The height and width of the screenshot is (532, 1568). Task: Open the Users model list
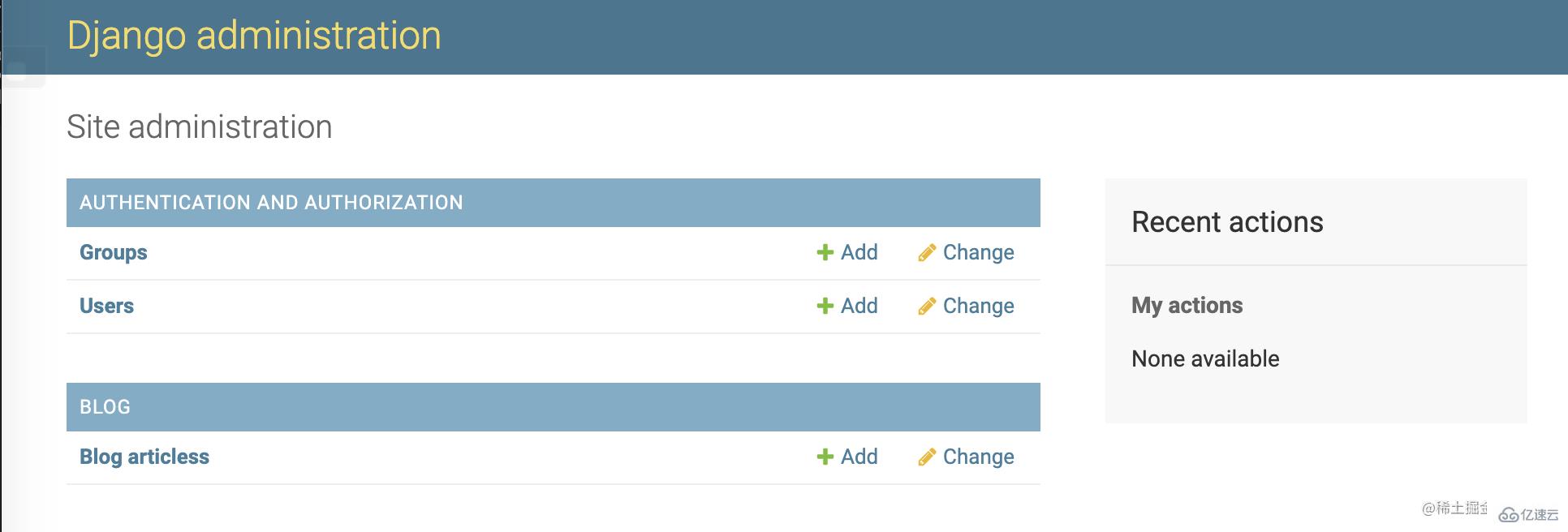click(106, 306)
